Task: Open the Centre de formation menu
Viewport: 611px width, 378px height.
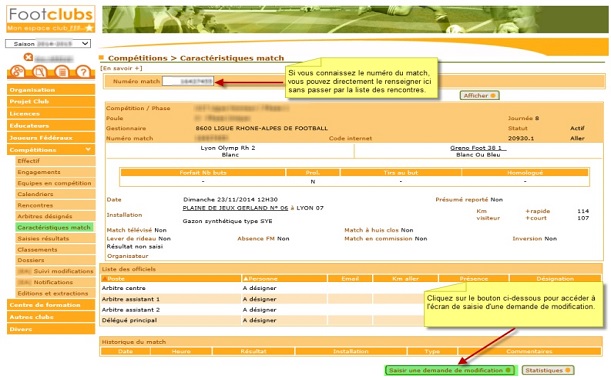Action: point(51,305)
